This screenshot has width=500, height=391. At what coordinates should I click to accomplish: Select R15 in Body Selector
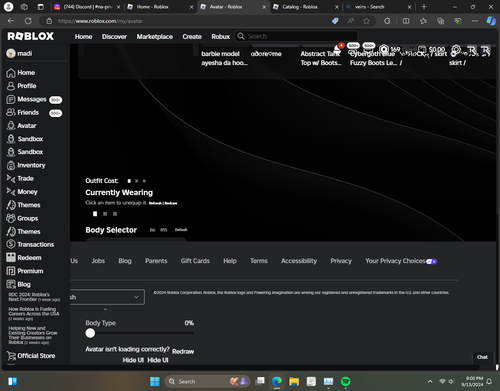(164, 230)
